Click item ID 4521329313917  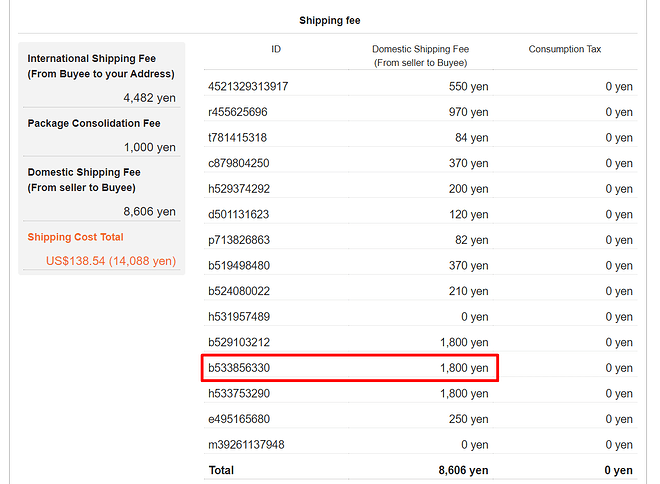coord(248,86)
